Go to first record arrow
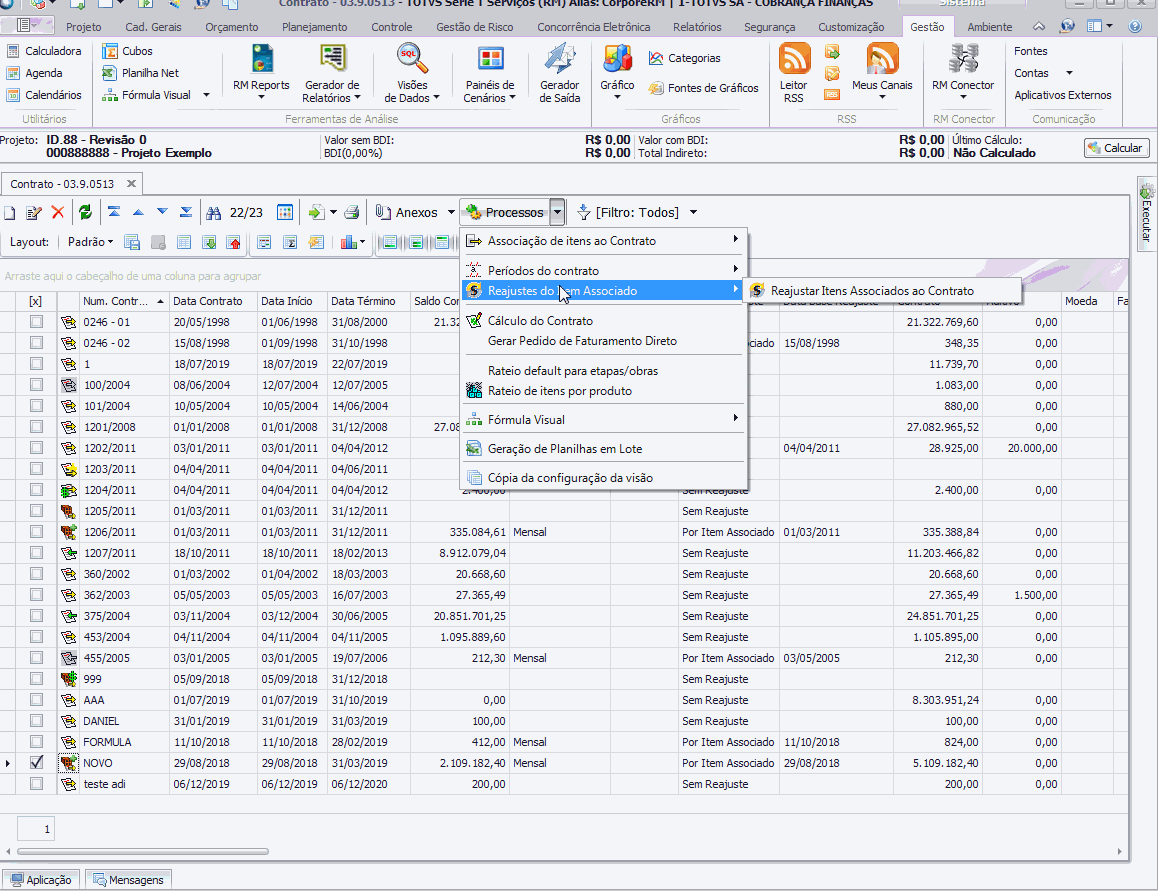Image resolution: width=1158 pixels, height=891 pixels. click(114, 213)
